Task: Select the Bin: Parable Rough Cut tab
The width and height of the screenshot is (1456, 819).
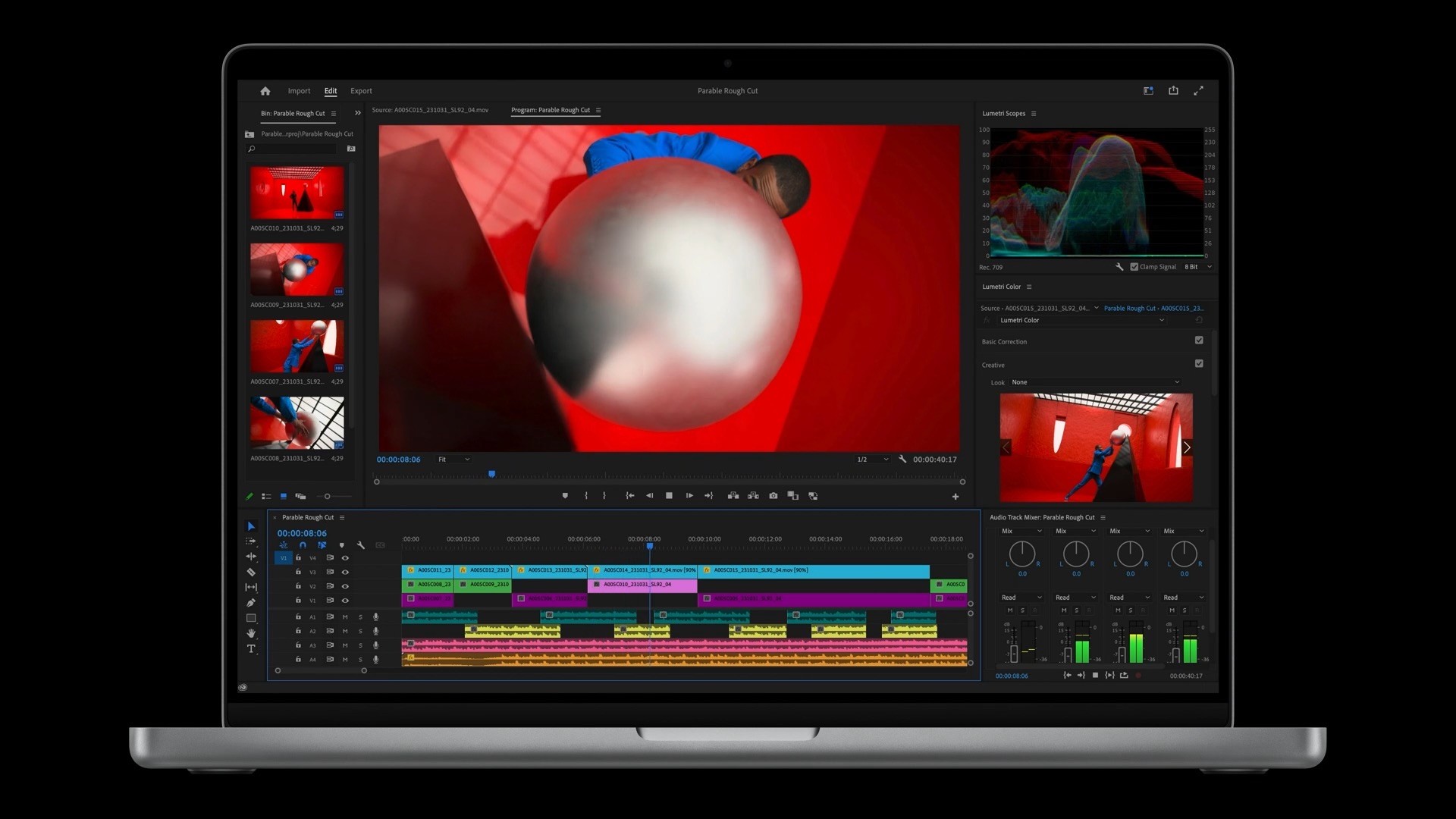Action: 293,114
